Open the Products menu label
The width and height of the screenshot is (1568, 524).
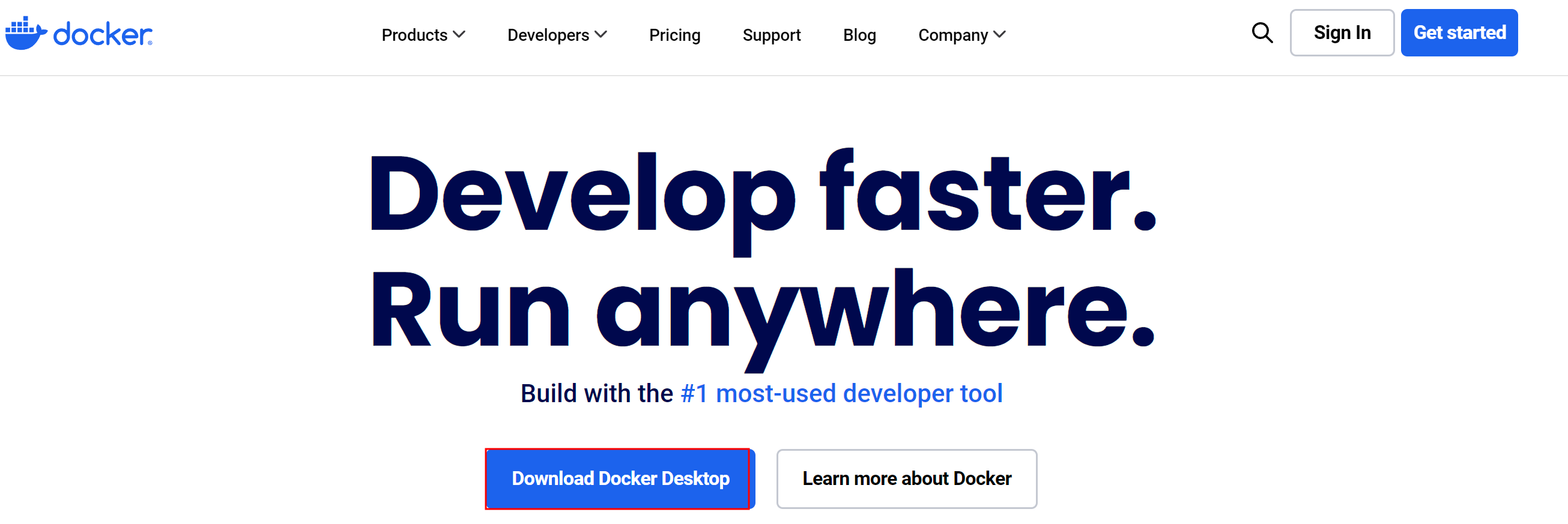pyautogui.click(x=414, y=35)
